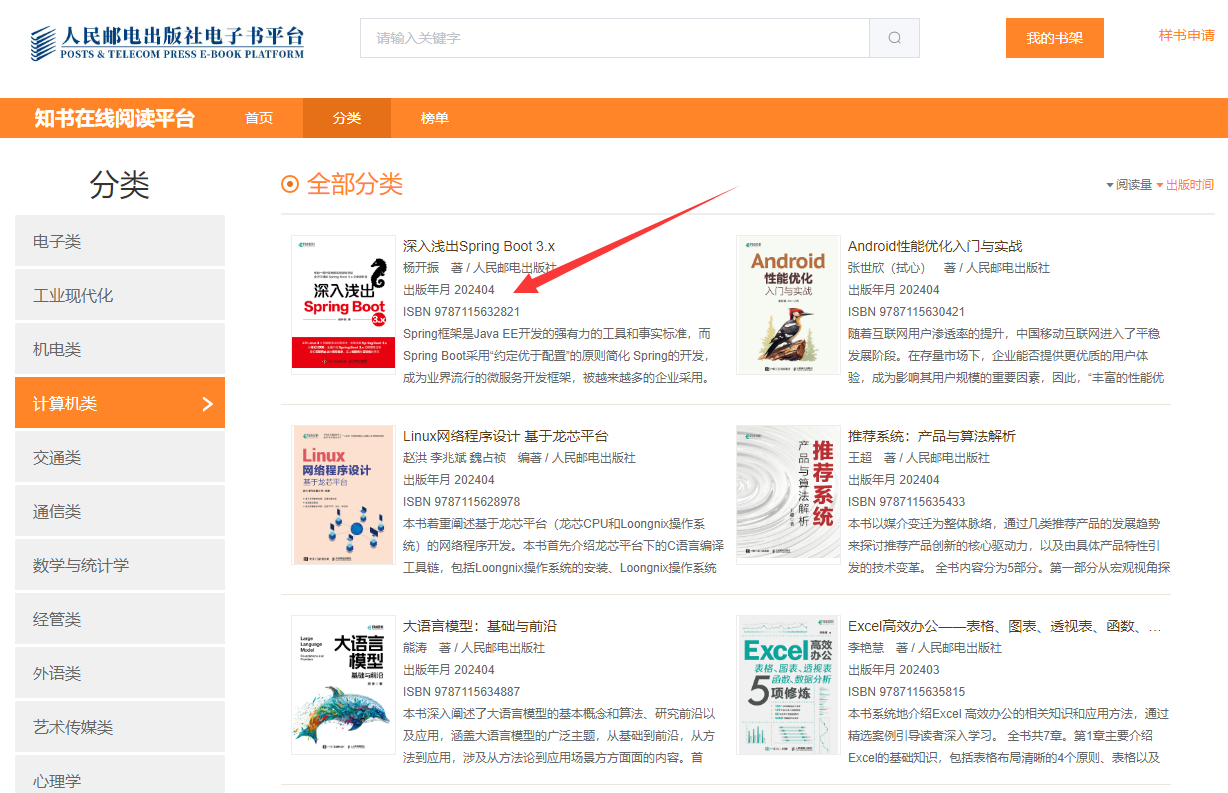This screenshot has width=1228, height=793.
Task: Focus the keyword search input field
Action: (x=614, y=38)
